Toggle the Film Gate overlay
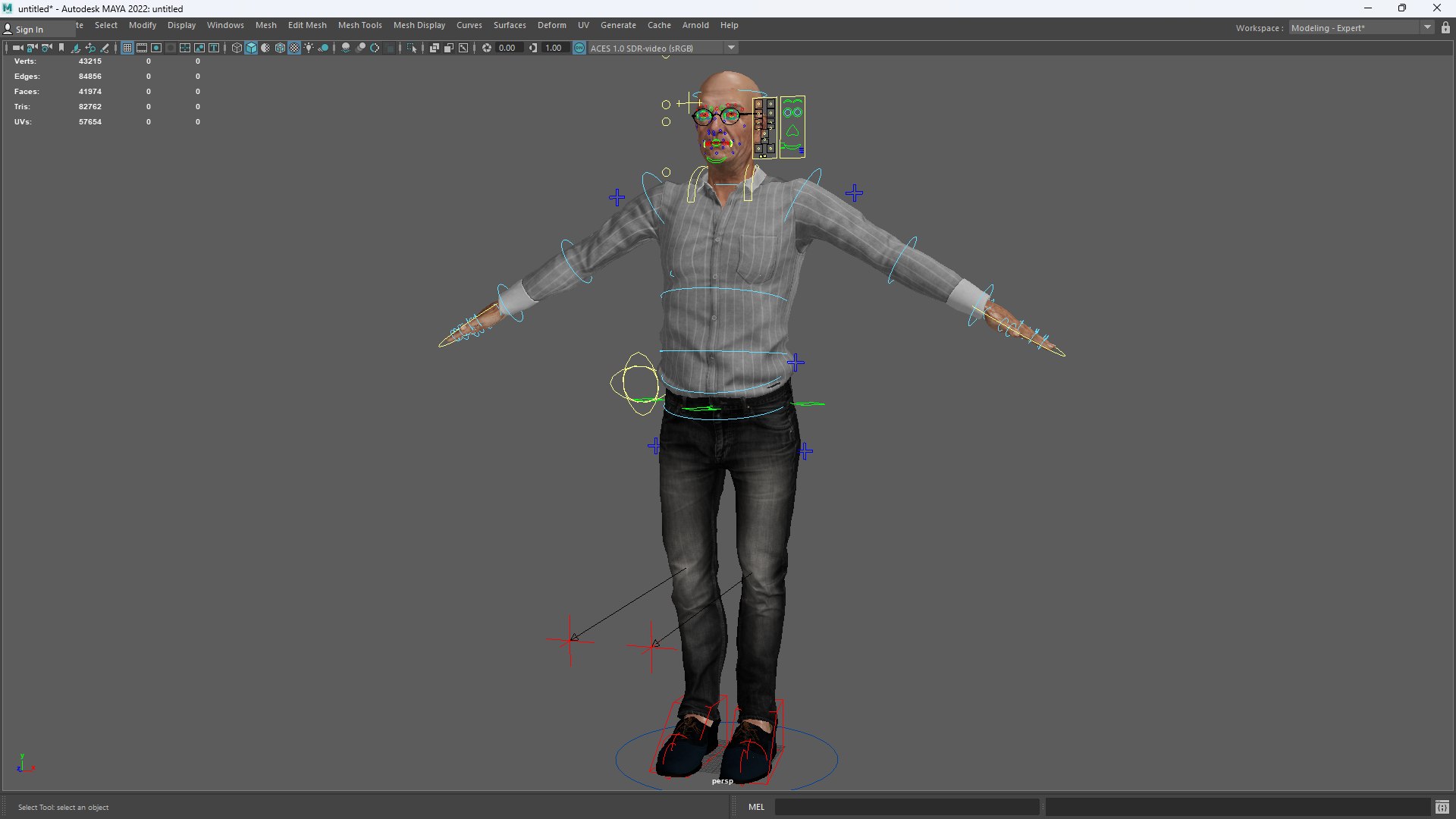This screenshot has height=819, width=1456. [142, 48]
